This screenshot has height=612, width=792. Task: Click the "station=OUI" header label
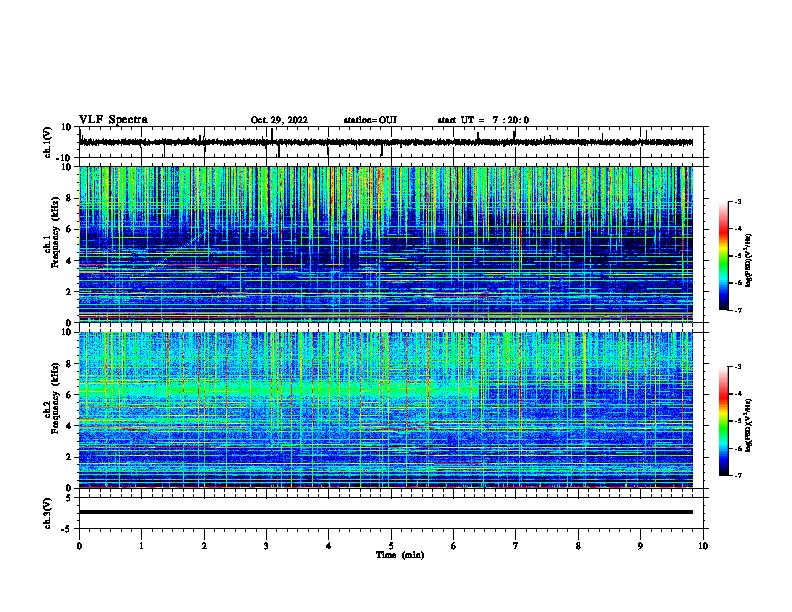click(x=370, y=120)
